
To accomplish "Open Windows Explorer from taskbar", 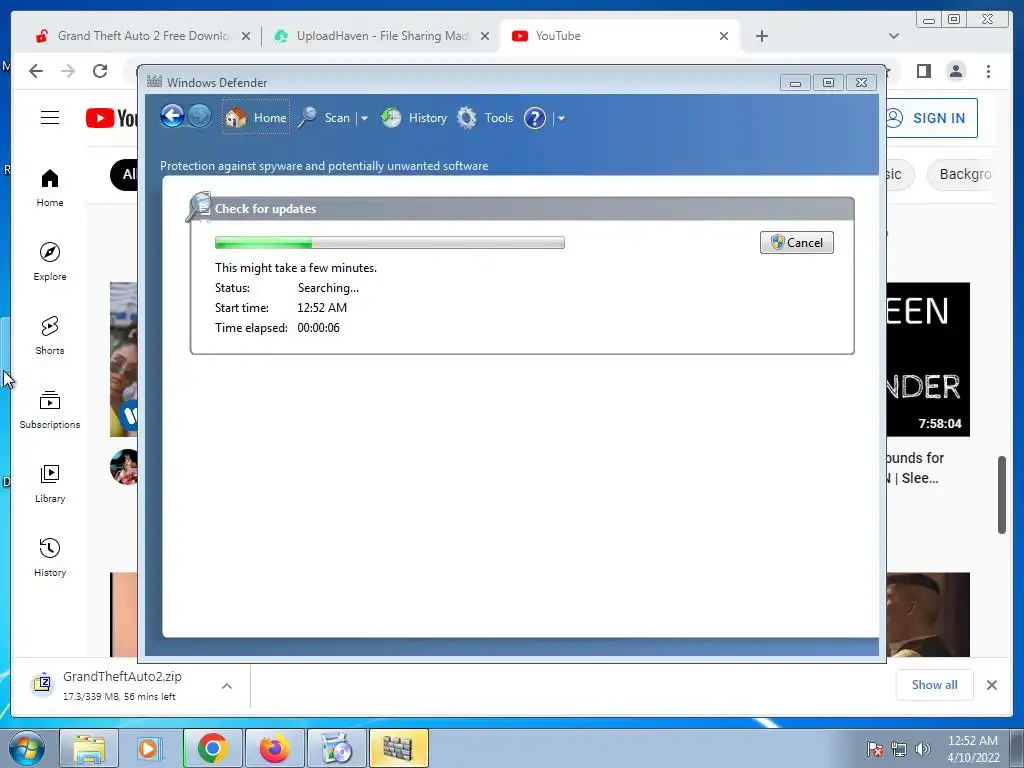I will [x=89, y=748].
